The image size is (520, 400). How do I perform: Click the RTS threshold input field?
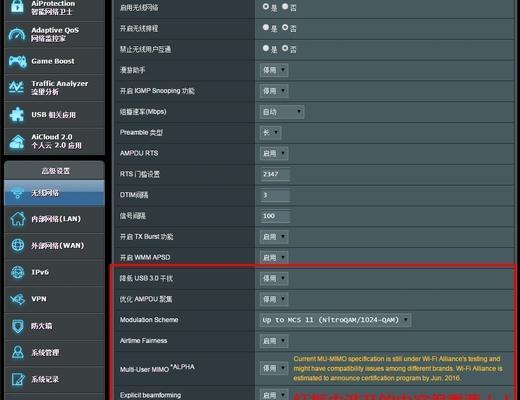[x=275, y=174]
